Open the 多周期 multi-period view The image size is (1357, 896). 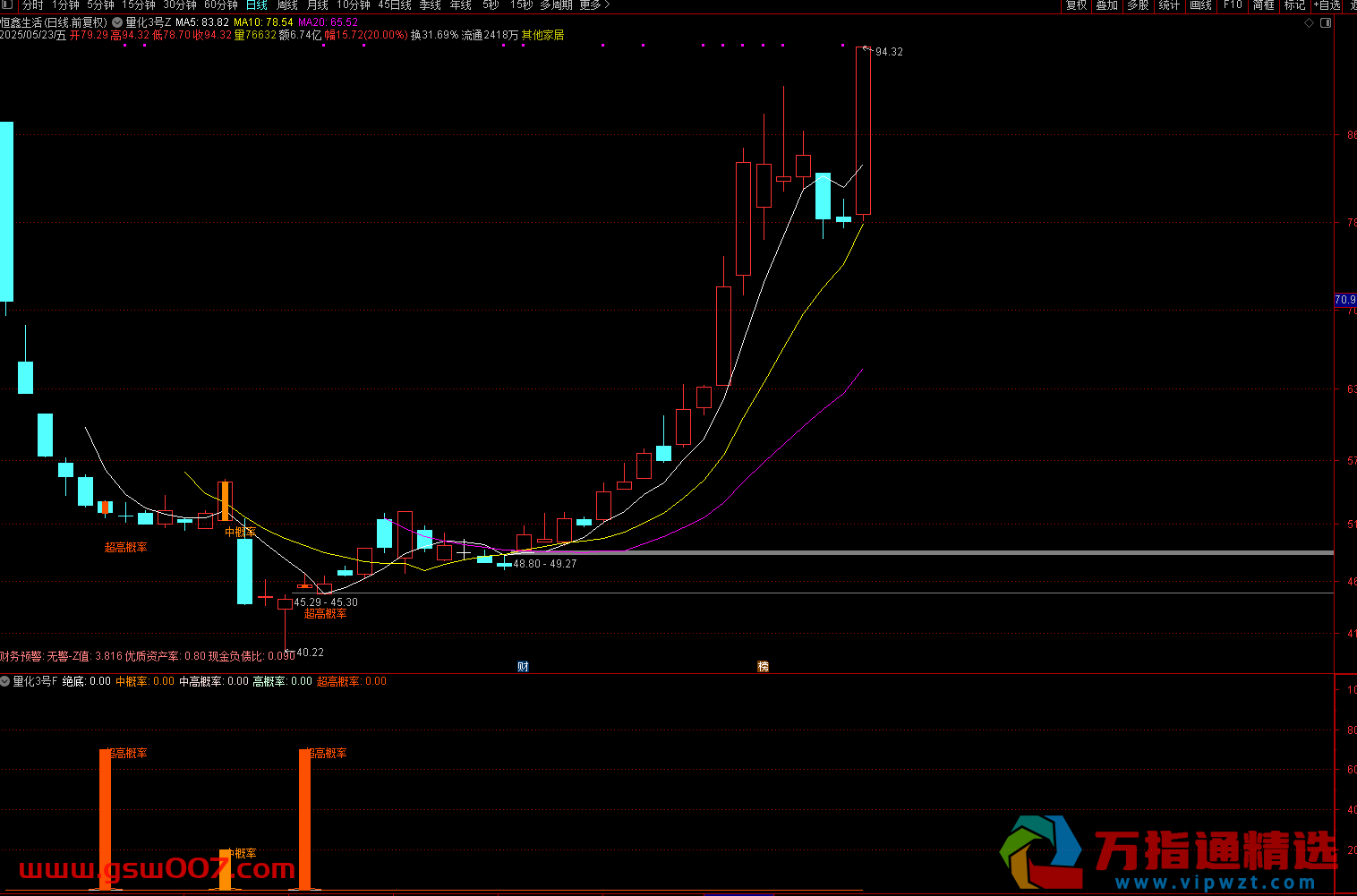click(x=556, y=5)
